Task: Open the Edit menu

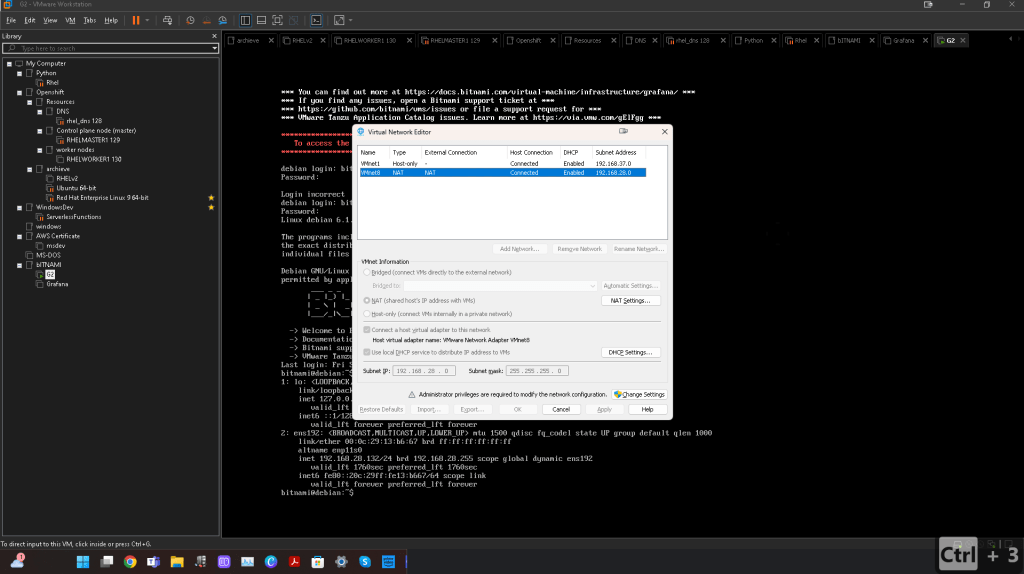Action: (30, 20)
